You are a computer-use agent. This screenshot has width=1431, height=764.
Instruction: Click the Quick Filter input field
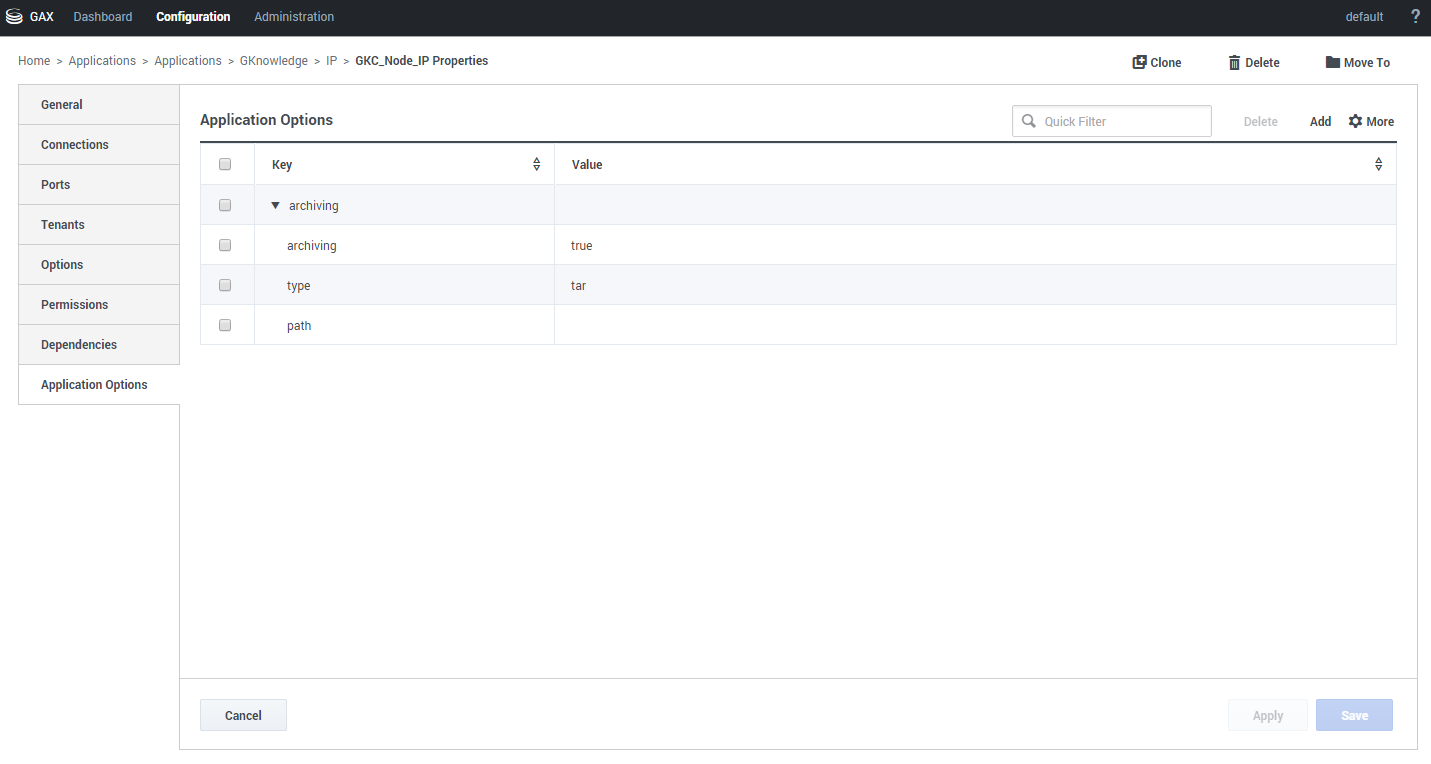pyautogui.click(x=1122, y=121)
